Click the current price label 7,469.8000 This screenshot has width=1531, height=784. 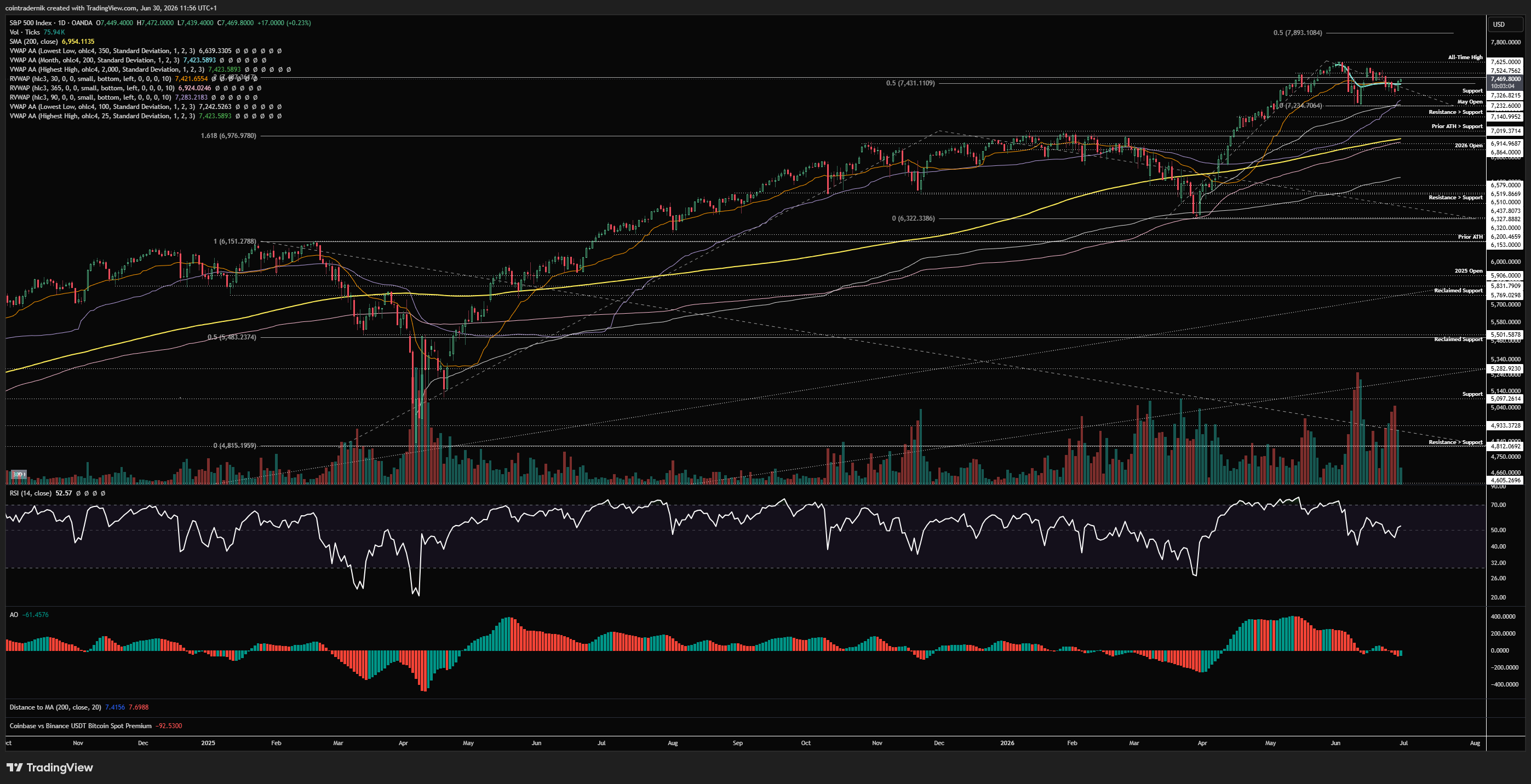[x=1505, y=79]
